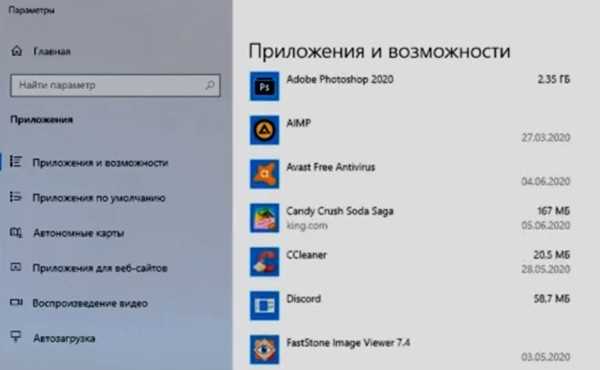Click the 2.35 ГБ size value
This screenshot has height=370, width=600.
tap(554, 80)
